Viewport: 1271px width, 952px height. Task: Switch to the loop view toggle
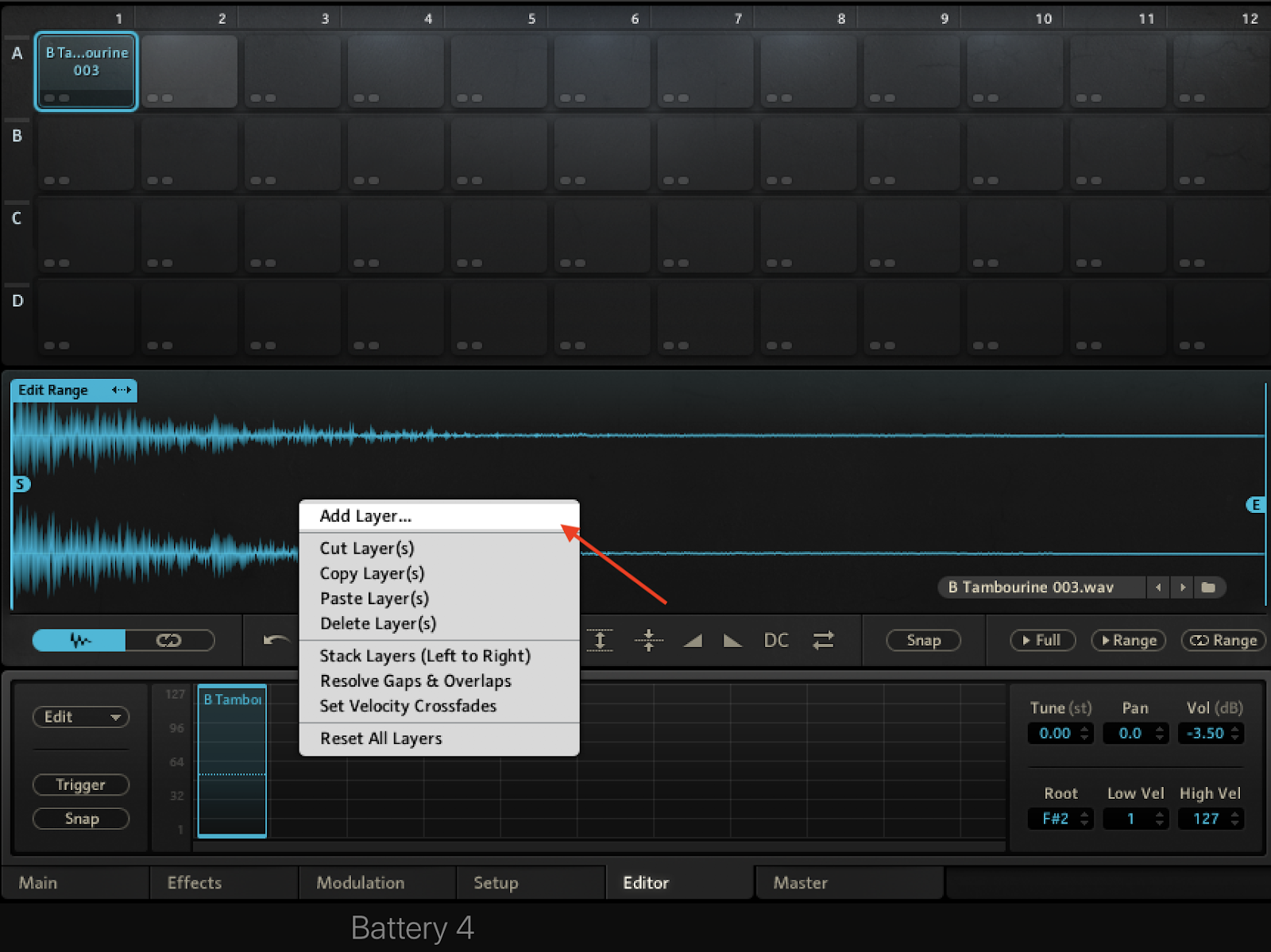click(169, 640)
